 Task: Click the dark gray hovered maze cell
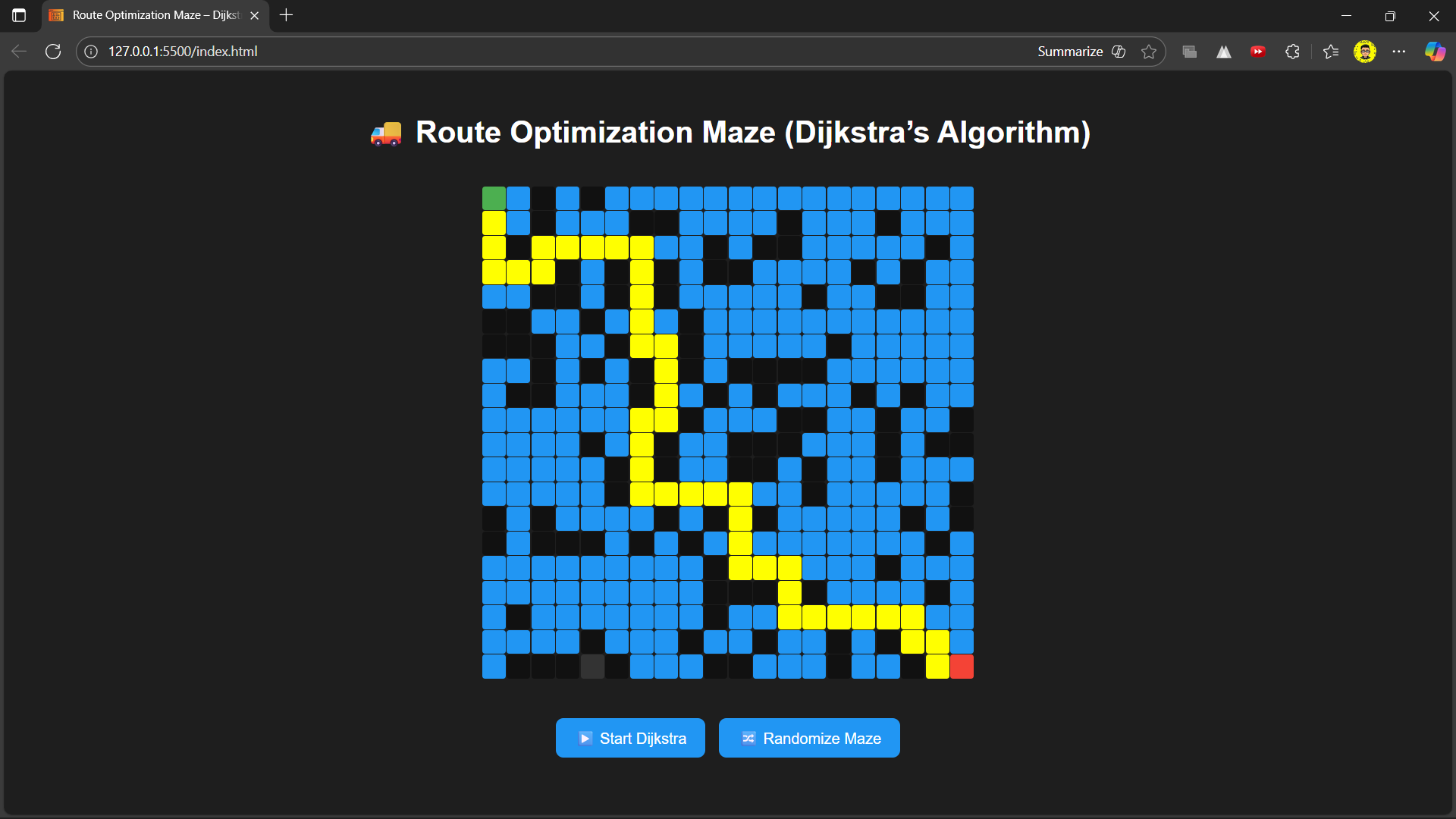(x=592, y=667)
